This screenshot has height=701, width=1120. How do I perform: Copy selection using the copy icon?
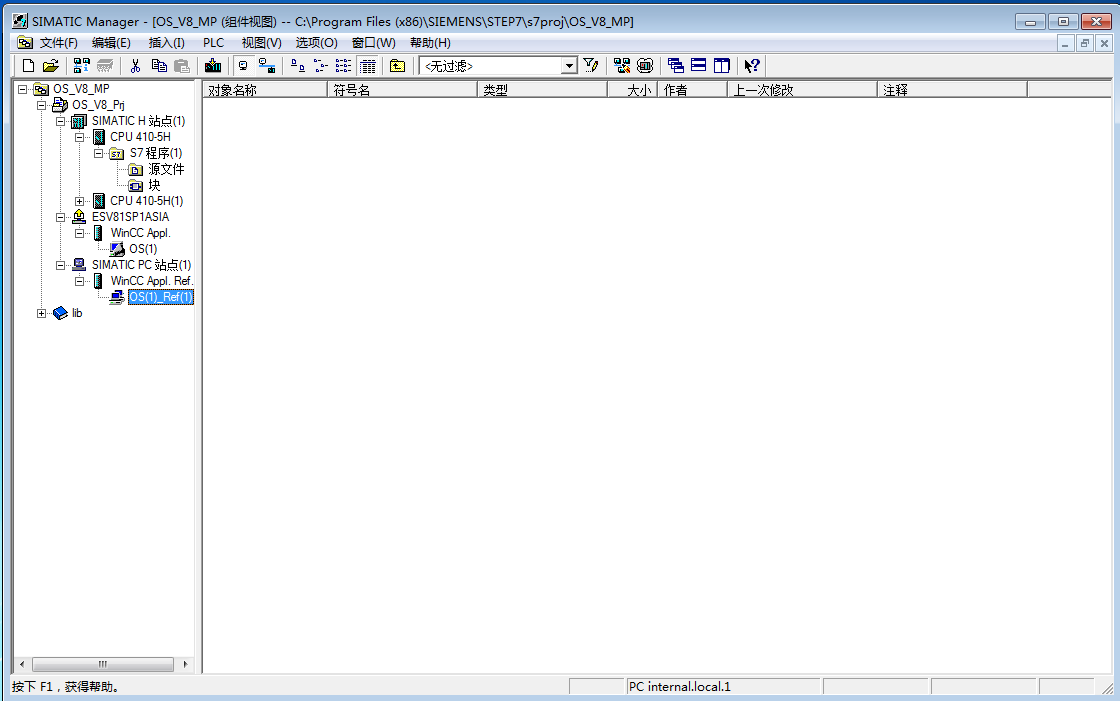click(159, 66)
